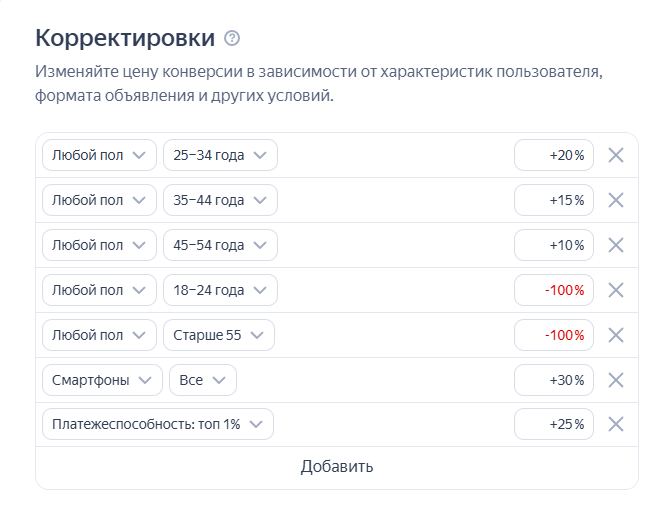Open the Старше 55 age dropdown

(218, 335)
